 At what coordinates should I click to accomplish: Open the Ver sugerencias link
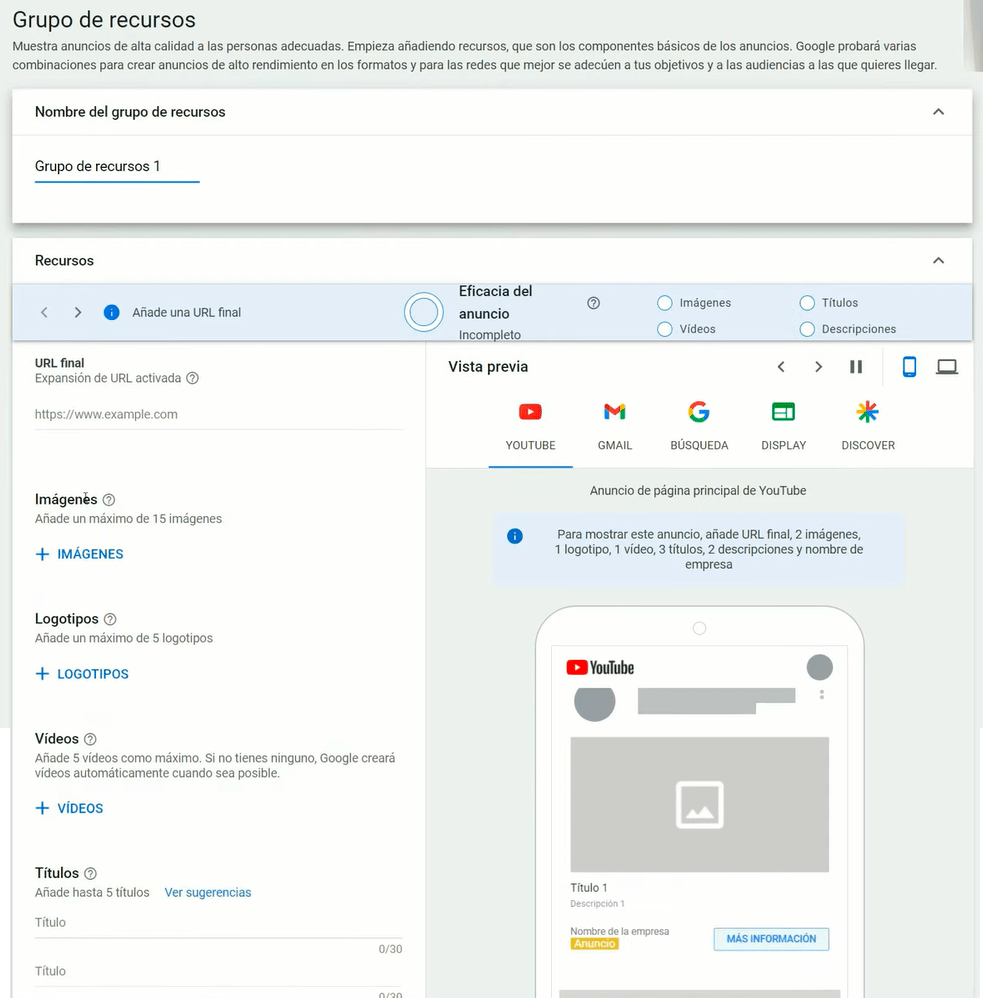tap(208, 892)
